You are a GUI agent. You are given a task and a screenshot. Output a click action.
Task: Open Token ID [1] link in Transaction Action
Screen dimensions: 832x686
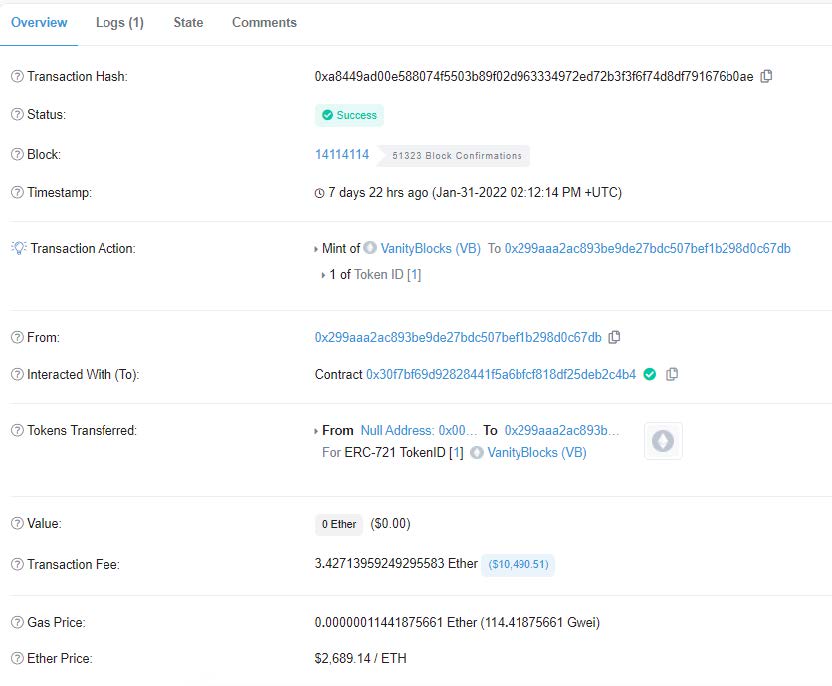click(387, 274)
